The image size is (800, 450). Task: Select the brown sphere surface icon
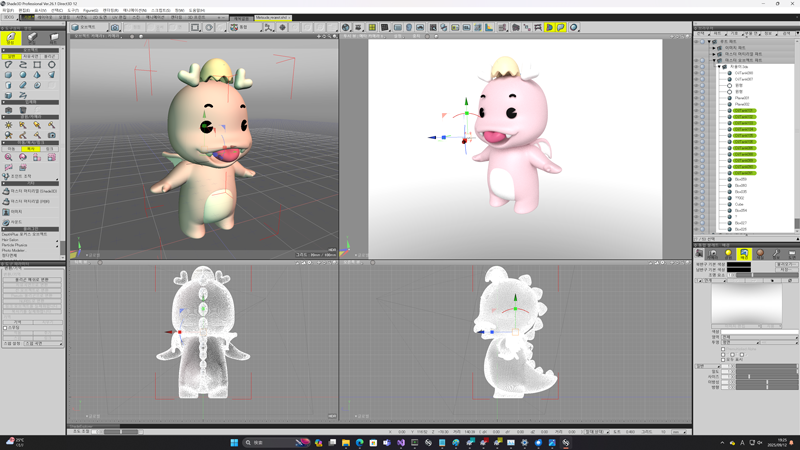pyautogui.click(x=759, y=254)
